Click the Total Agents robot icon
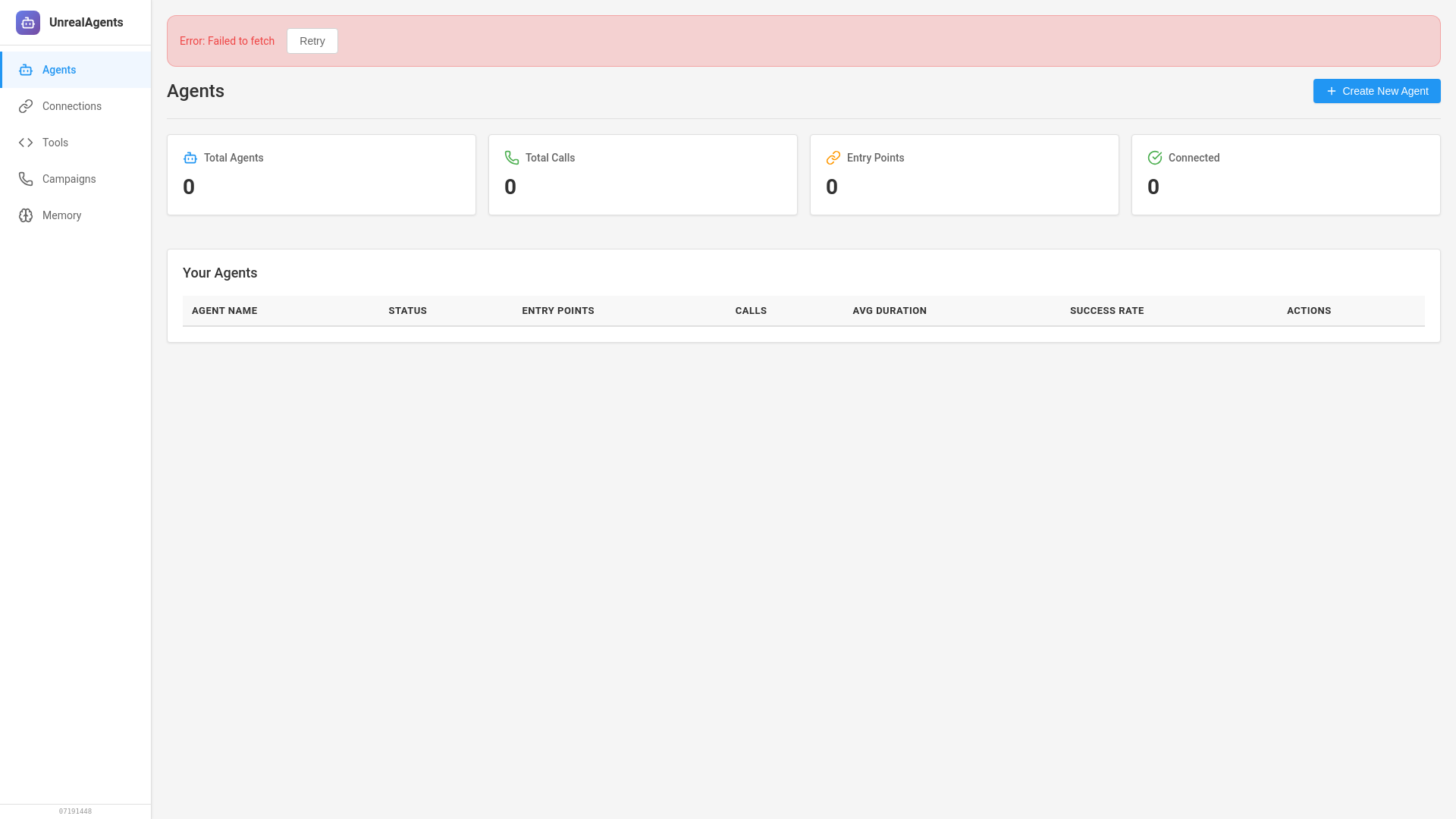Screen dimensions: 1456x819 point(190,158)
